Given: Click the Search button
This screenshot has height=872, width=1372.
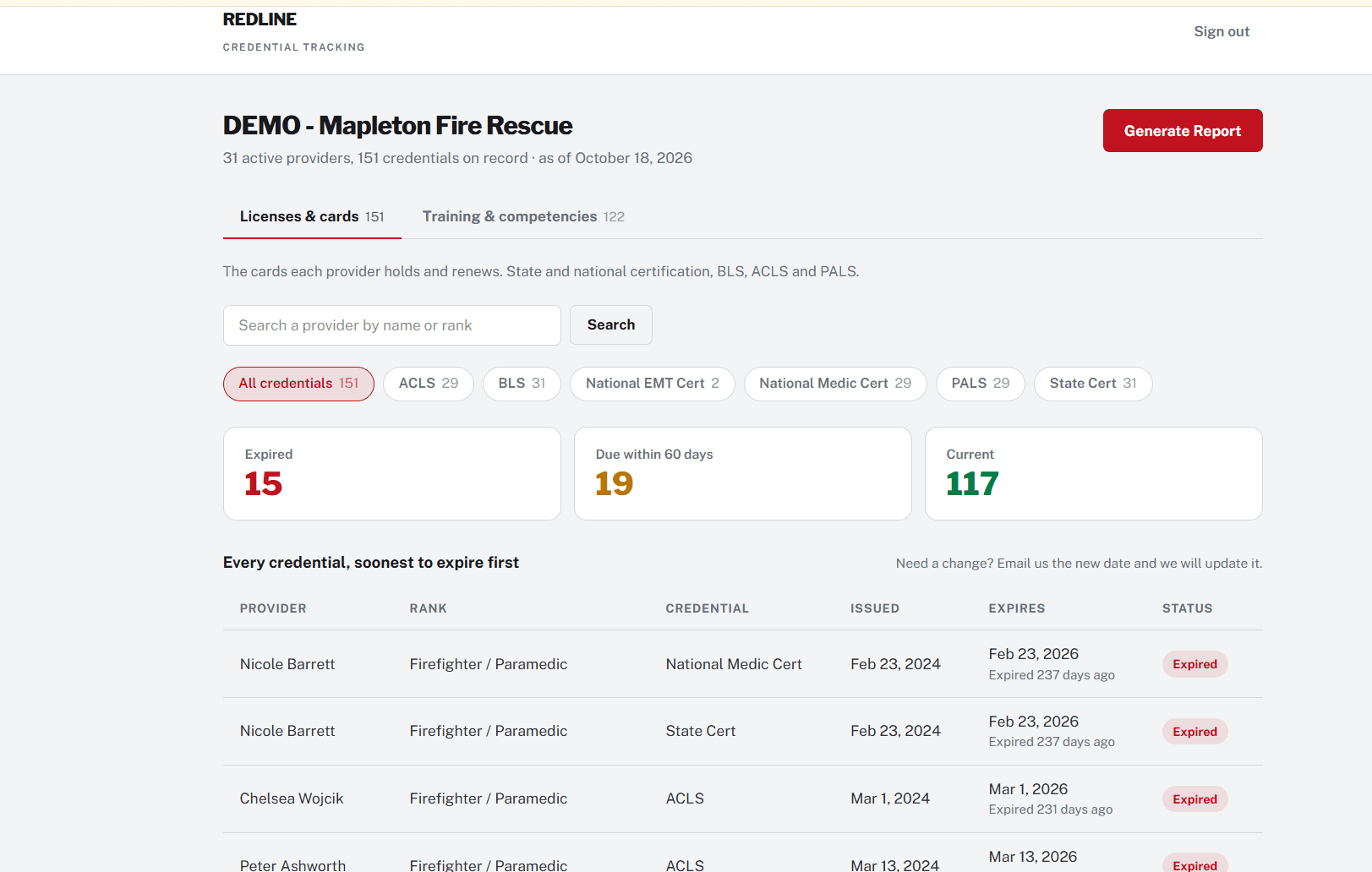Looking at the screenshot, I should click(611, 324).
